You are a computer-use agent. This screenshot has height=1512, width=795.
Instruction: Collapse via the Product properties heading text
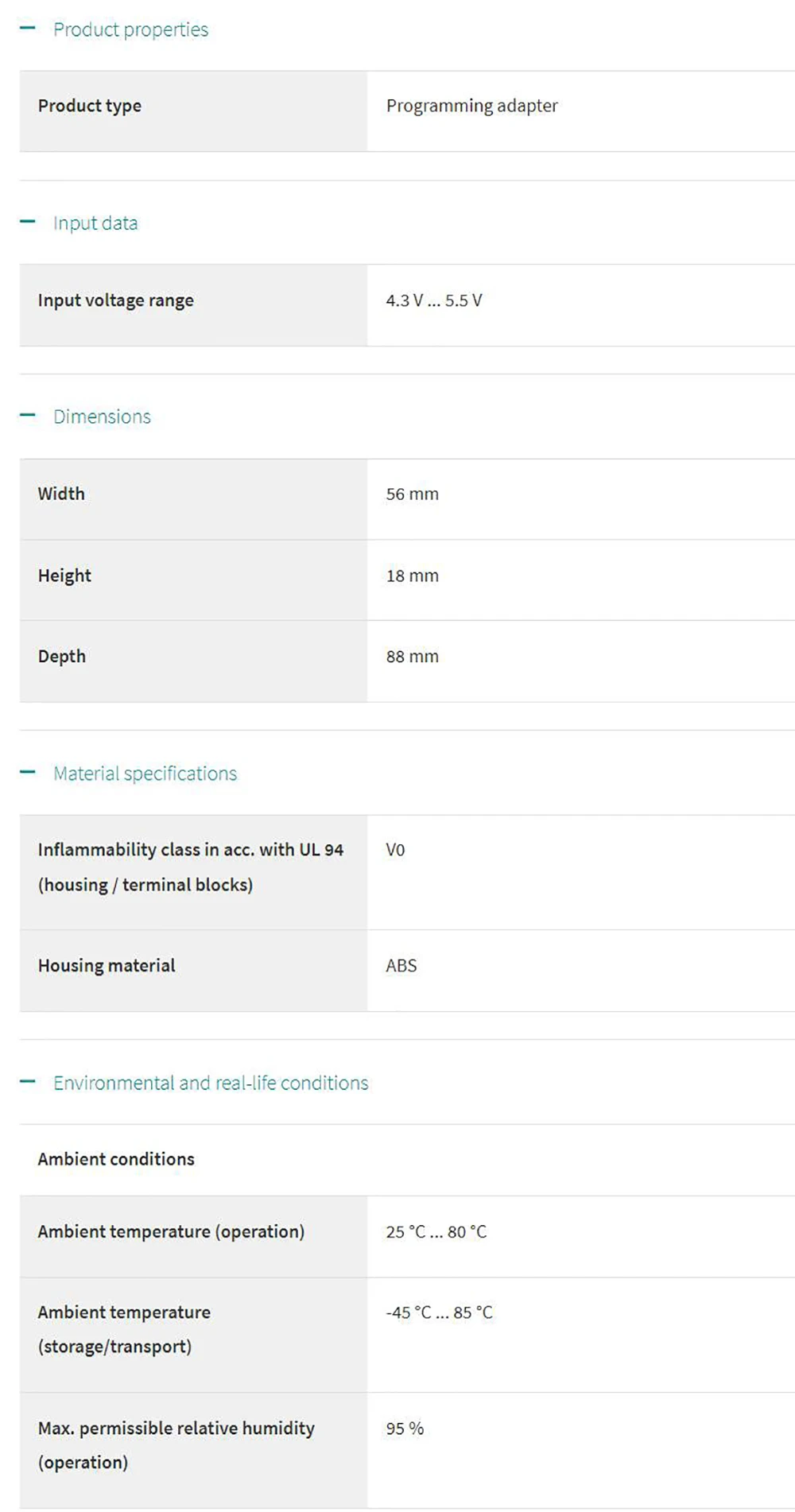[130, 29]
